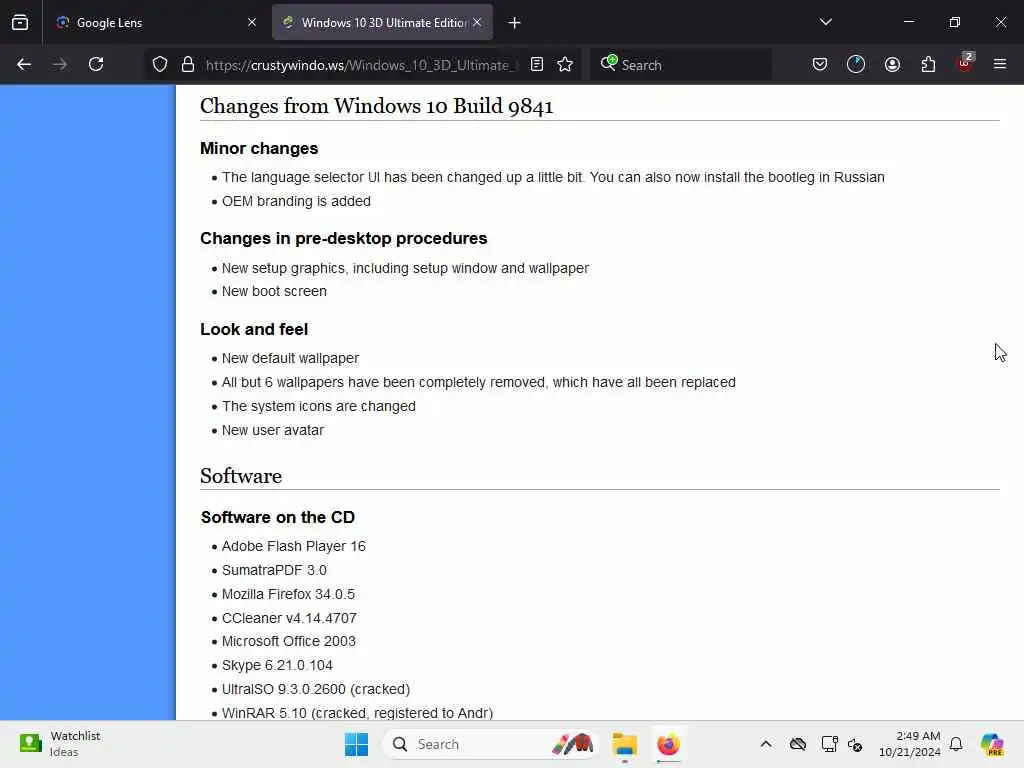Select the Windows 10 3D Ultimate Edition tab
The height and width of the screenshot is (768, 1024).
click(x=382, y=22)
